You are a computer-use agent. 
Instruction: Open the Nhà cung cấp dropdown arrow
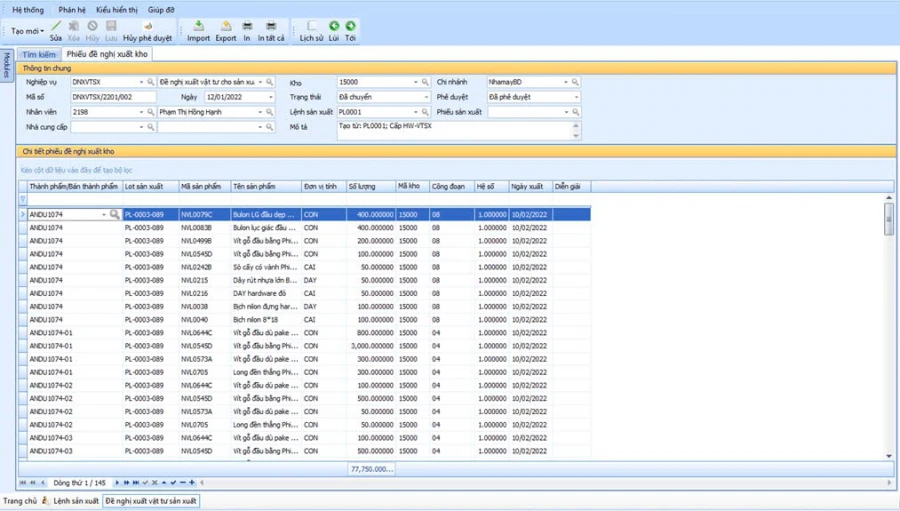tap(141, 127)
